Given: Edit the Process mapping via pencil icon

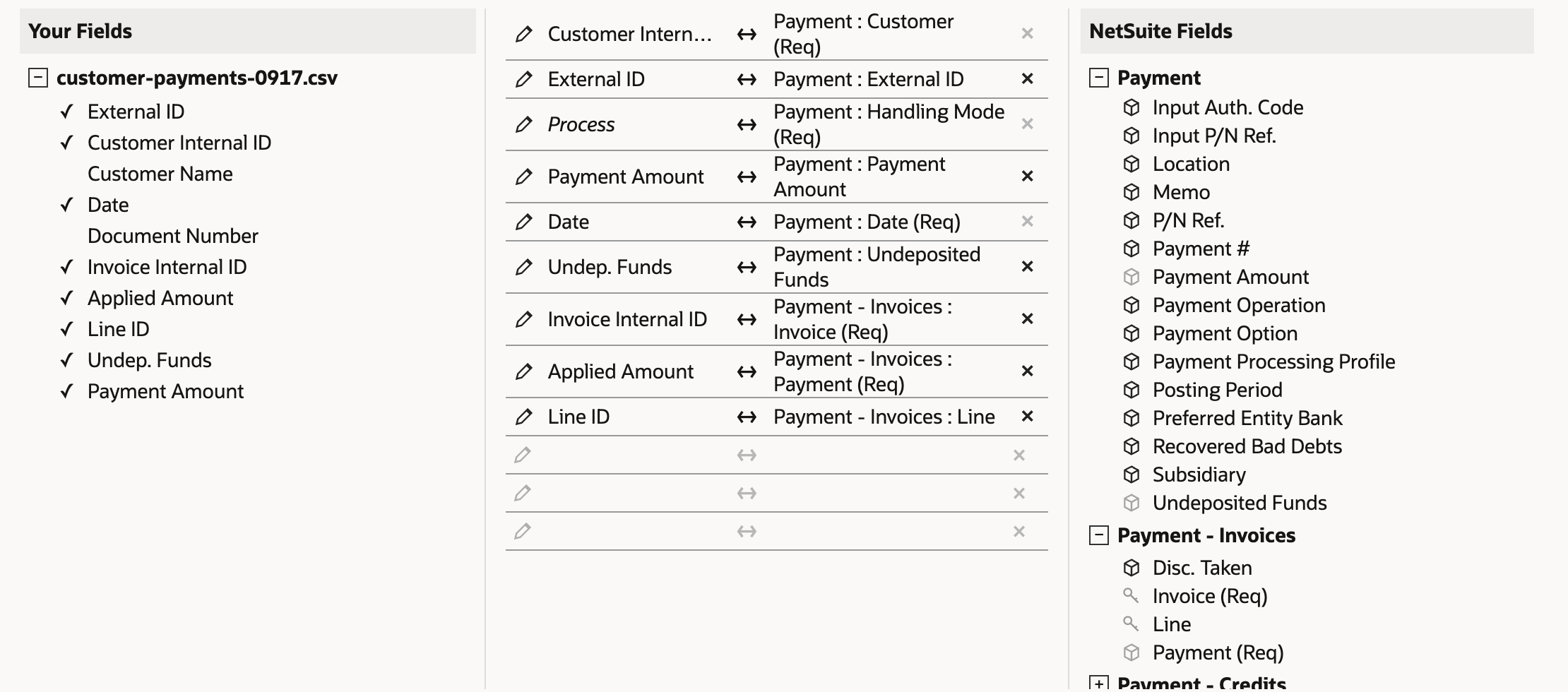Looking at the screenshot, I should (523, 124).
